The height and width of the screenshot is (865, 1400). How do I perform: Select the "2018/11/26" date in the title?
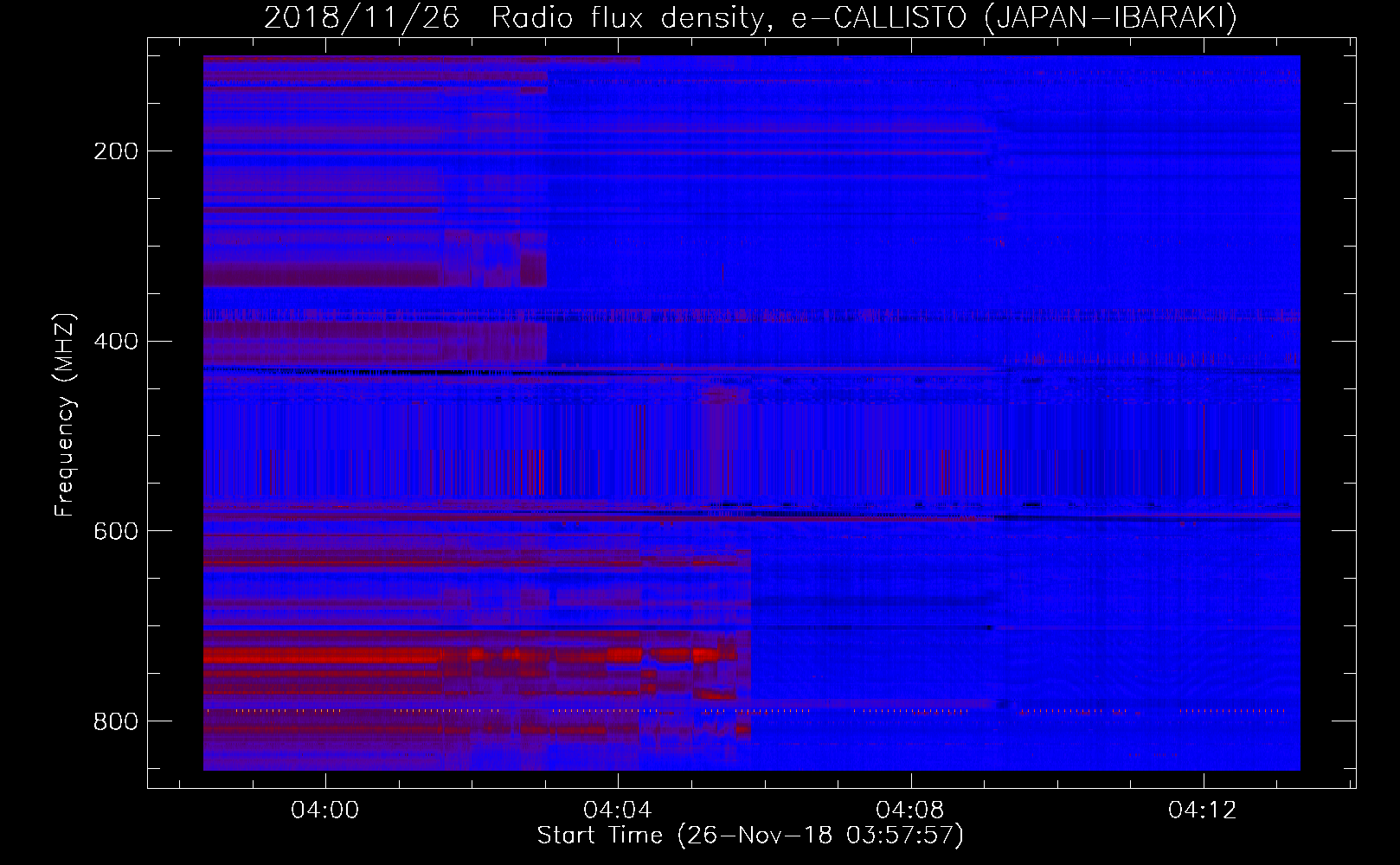(x=362, y=18)
